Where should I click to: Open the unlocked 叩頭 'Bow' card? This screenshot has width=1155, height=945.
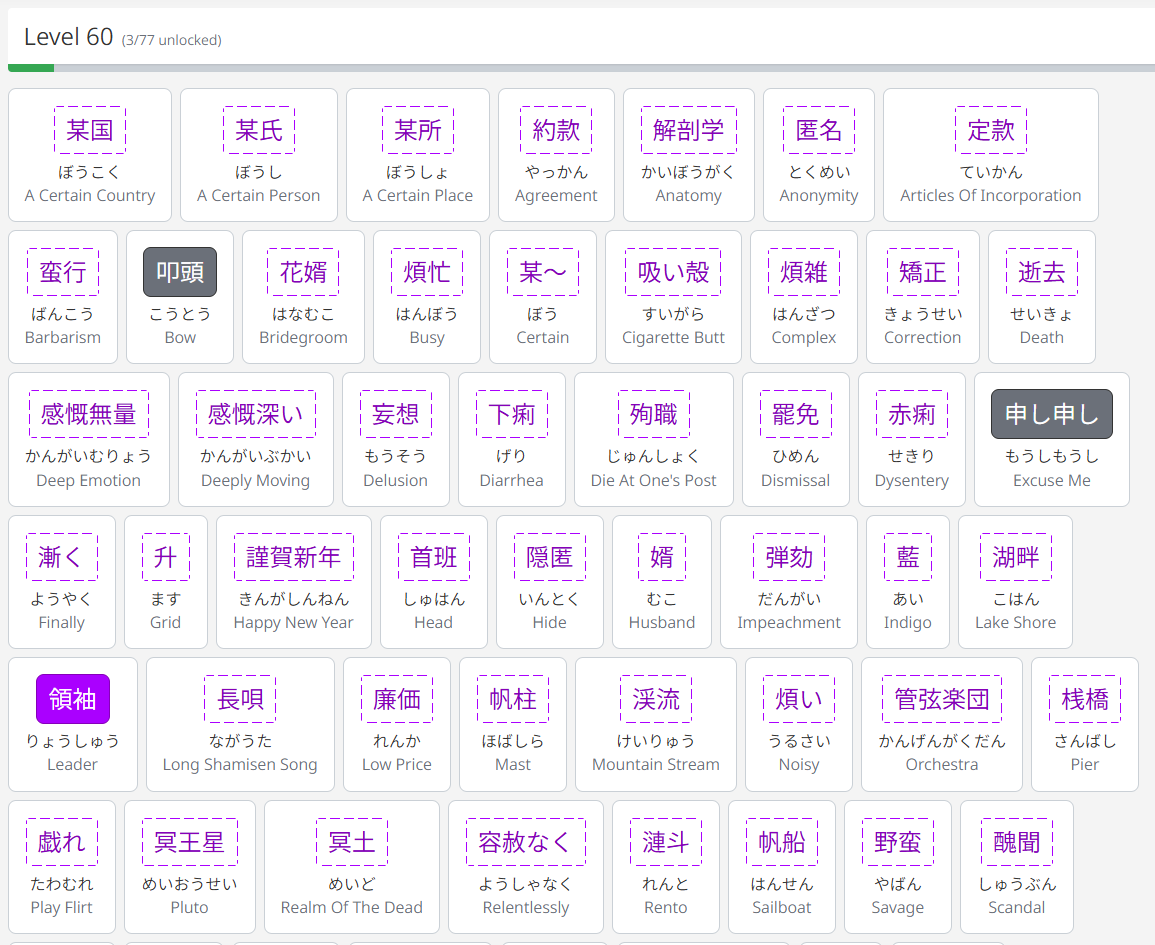[x=180, y=297]
